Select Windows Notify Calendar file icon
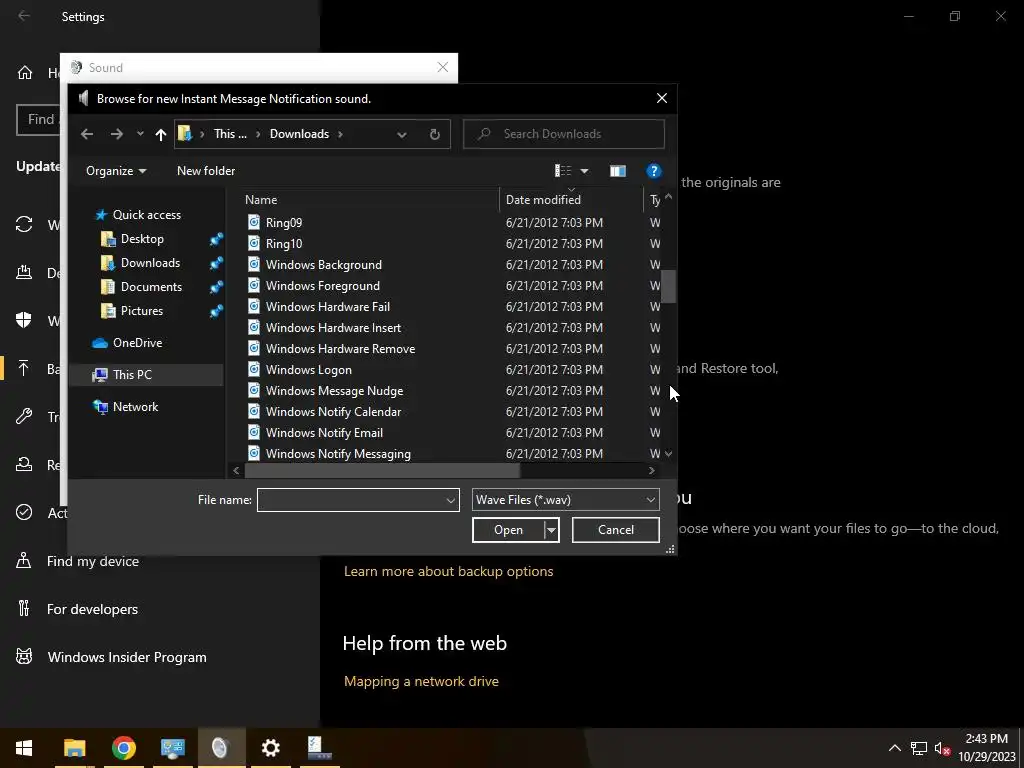1024x768 pixels. coord(254,411)
